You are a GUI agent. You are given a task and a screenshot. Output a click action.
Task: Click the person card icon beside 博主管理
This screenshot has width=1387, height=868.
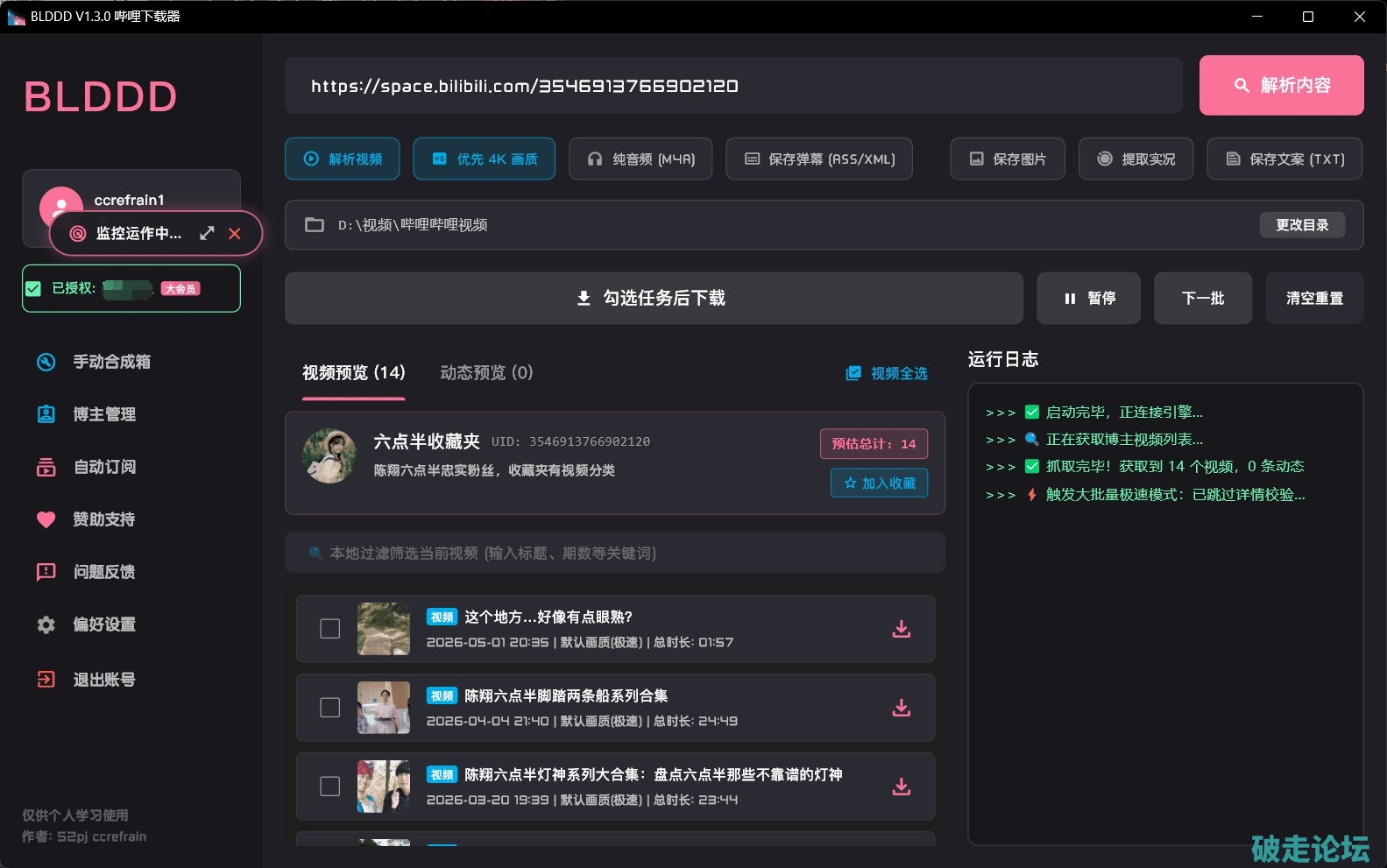(46, 414)
